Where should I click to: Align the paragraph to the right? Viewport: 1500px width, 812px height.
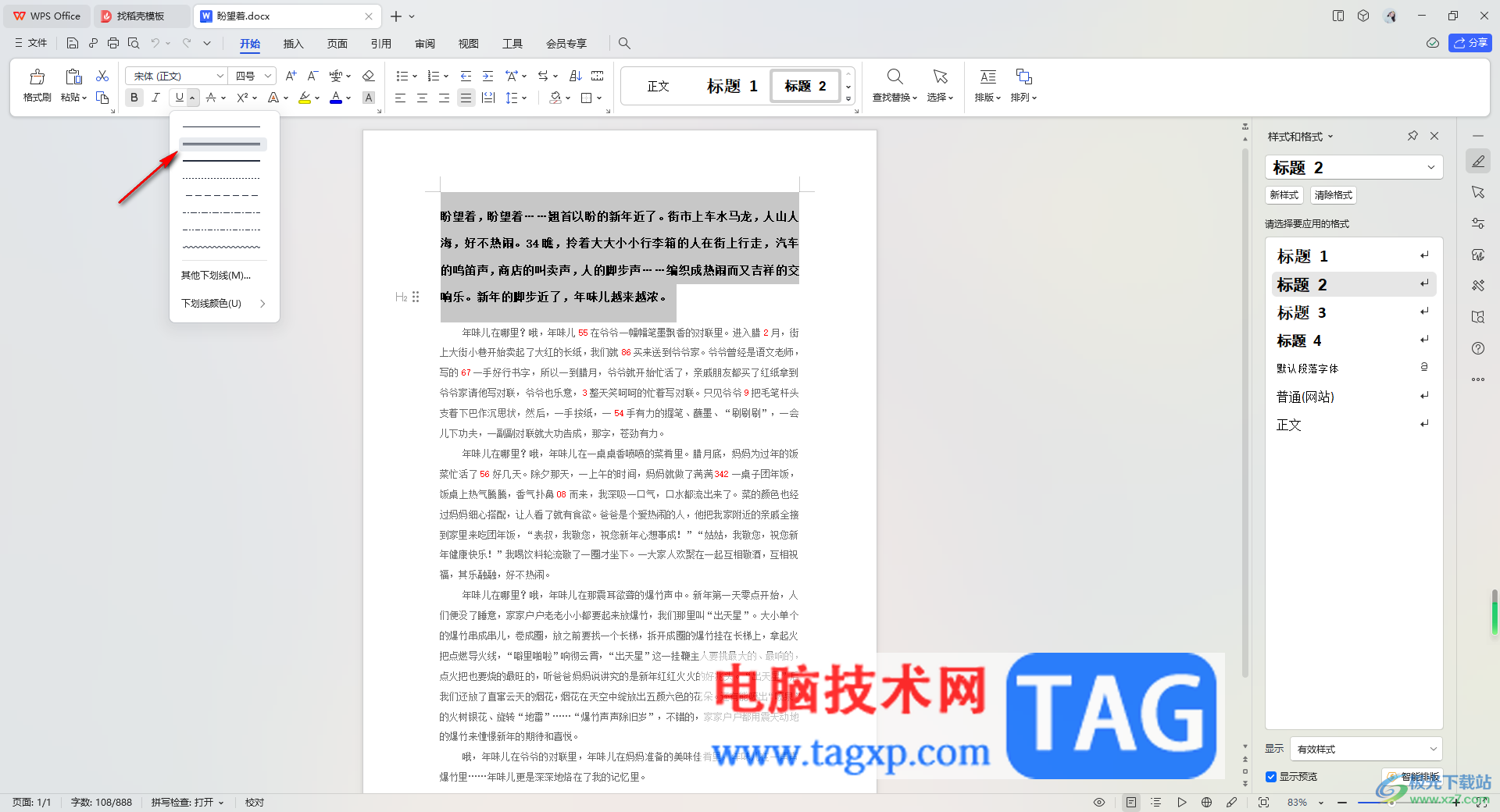coord(444,98)
